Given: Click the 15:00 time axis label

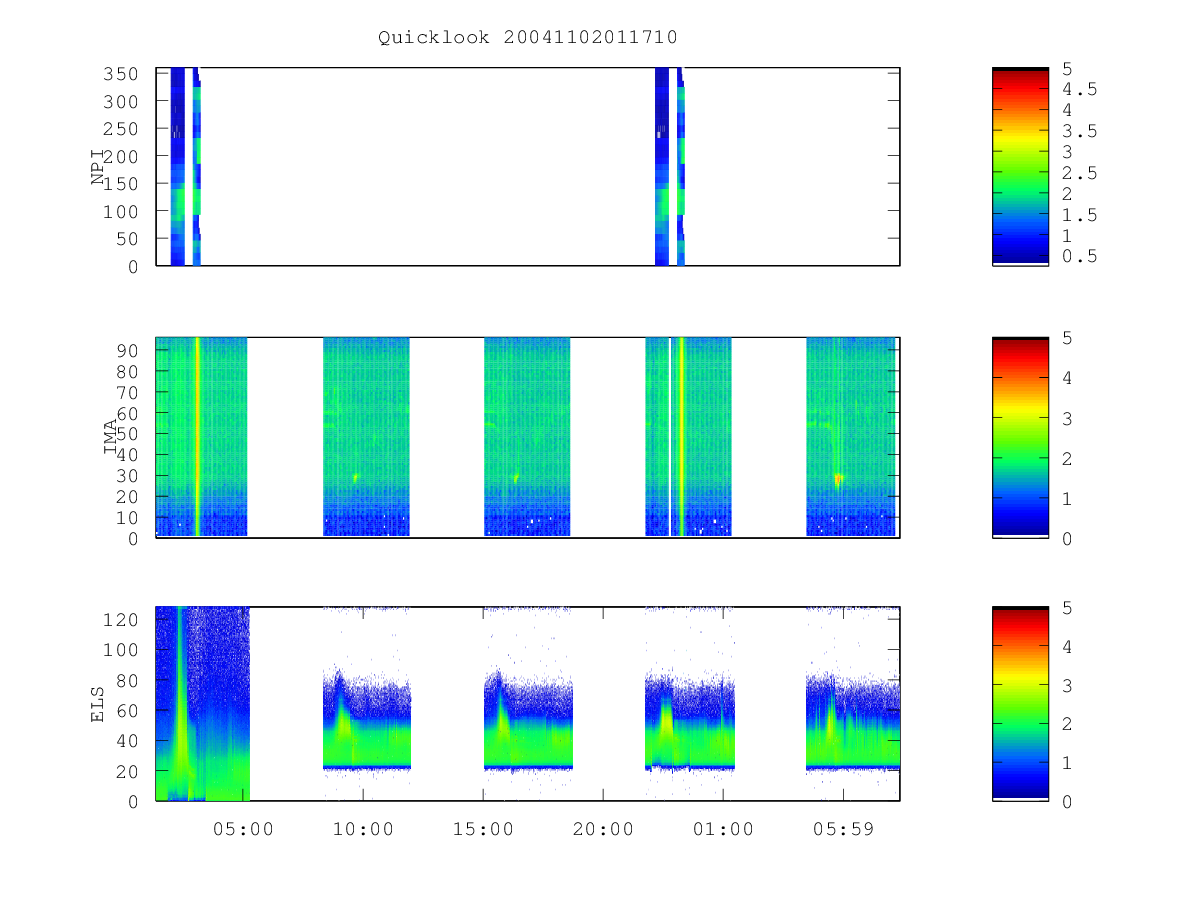Looking at the screenshot, I should coord(483,830).
